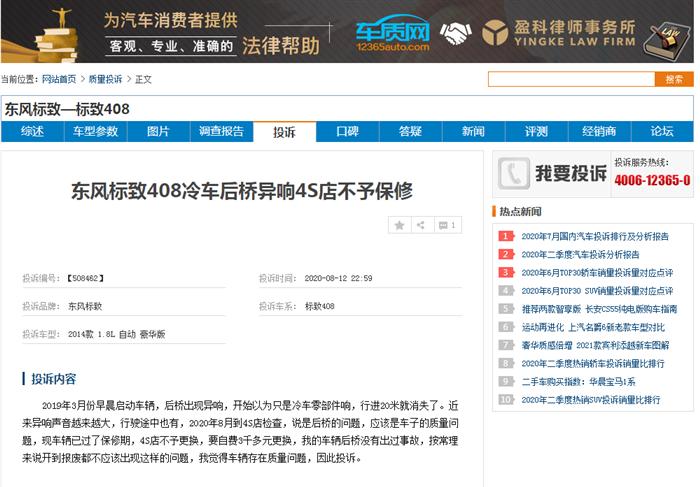Open the 综述 tab
This screenshot has width=700, height=487.
pyautogui.click(x=33, y=131)
